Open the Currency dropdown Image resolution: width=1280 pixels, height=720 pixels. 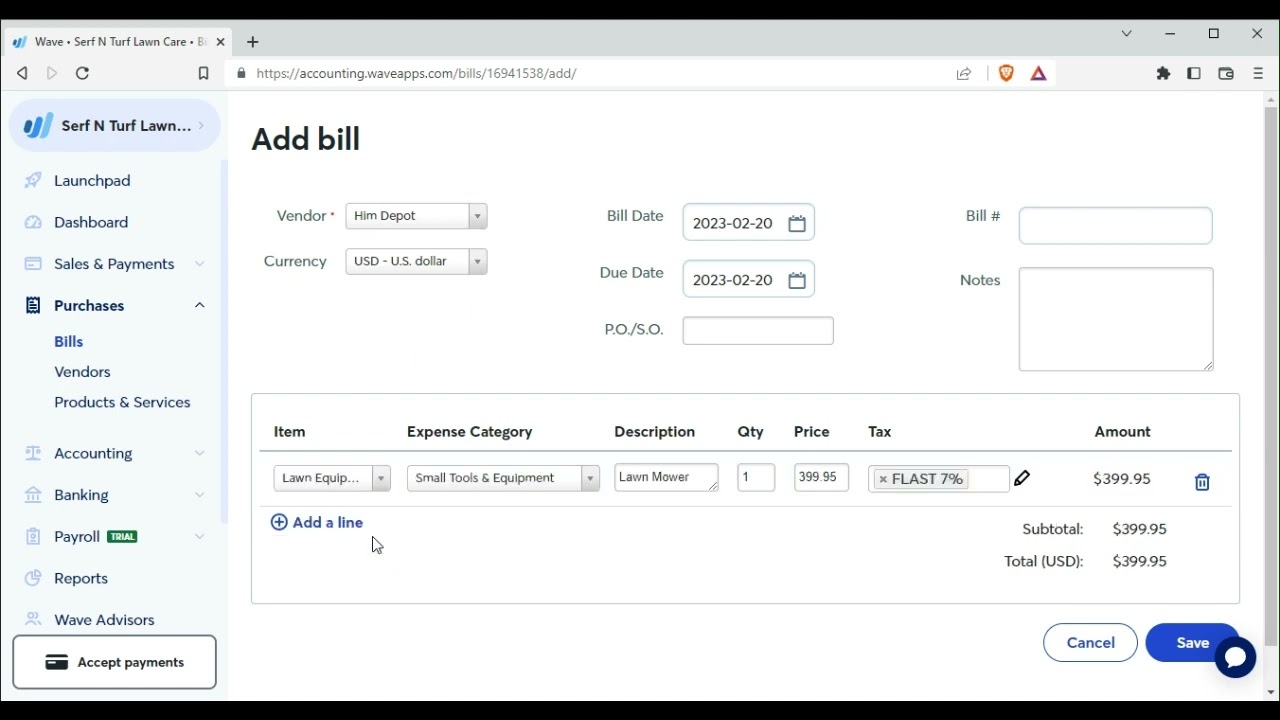[416, 261]
